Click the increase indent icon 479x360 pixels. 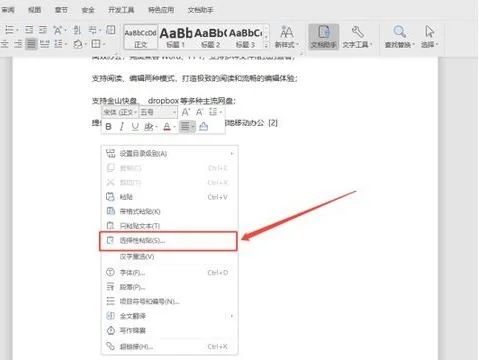point(43,30)
